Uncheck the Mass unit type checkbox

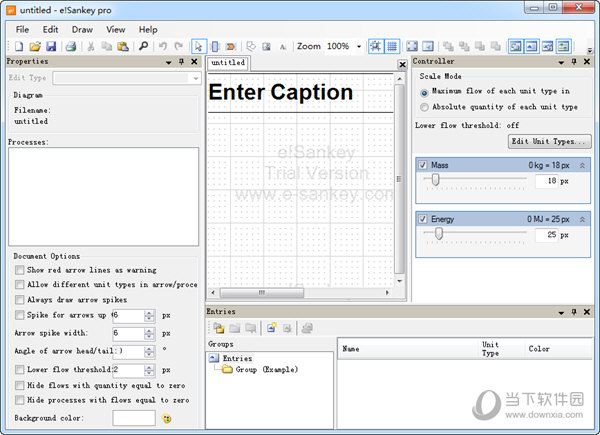coord(423,165)
